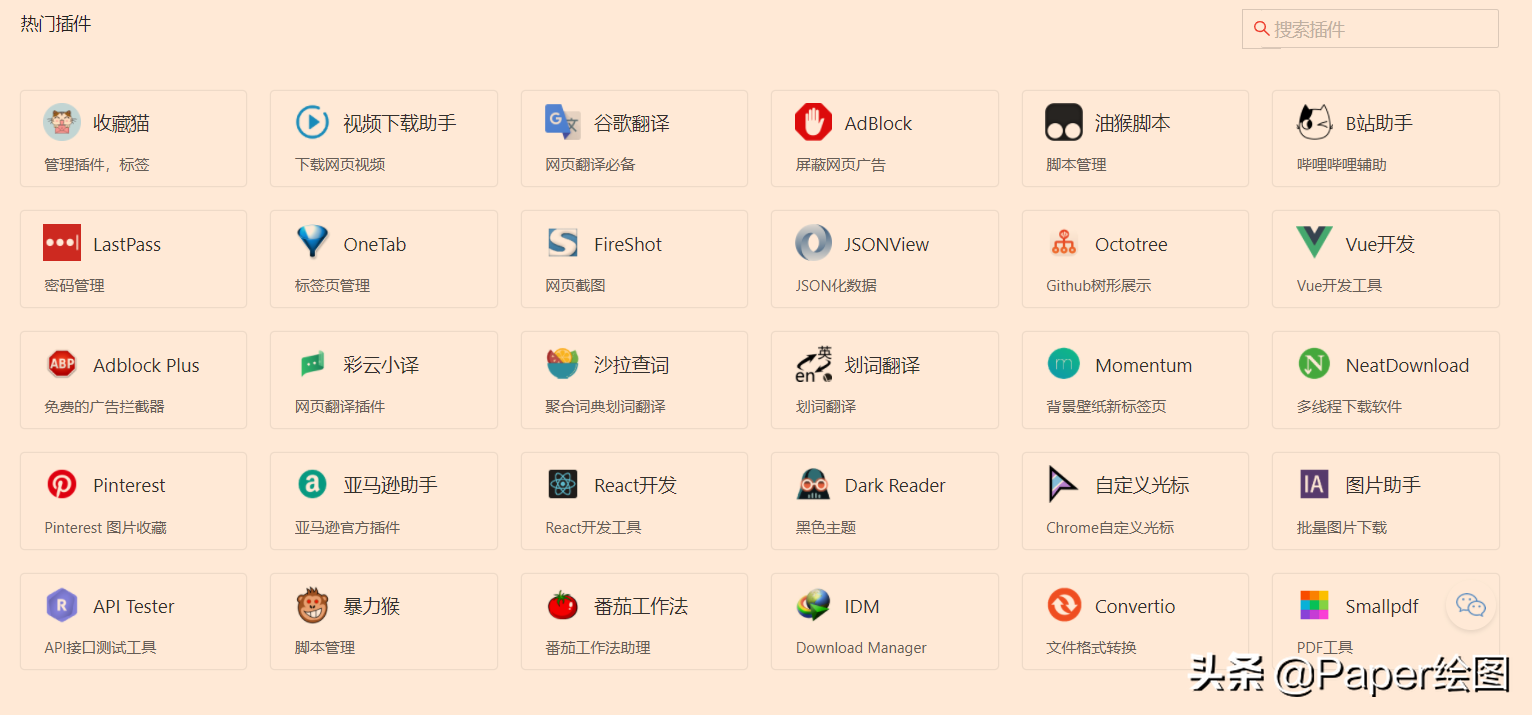Click the 聚合词典划词翻译 description text
Image resolution: width=1532 pixels, height=715 pixels.
606,407
